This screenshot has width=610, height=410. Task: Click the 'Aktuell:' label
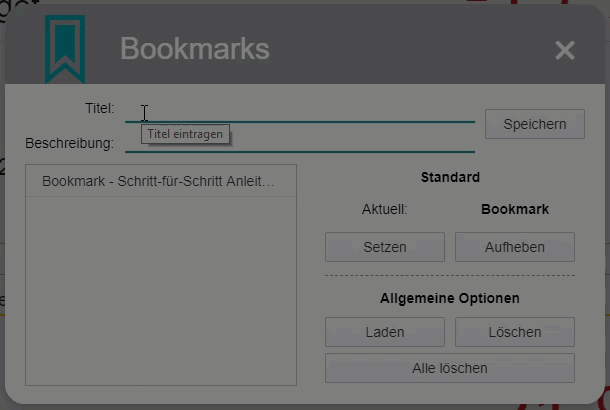tap(384, 209)
